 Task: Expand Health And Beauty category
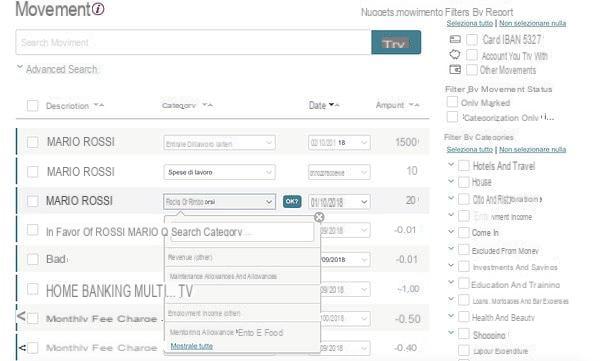tap(451, 316)
